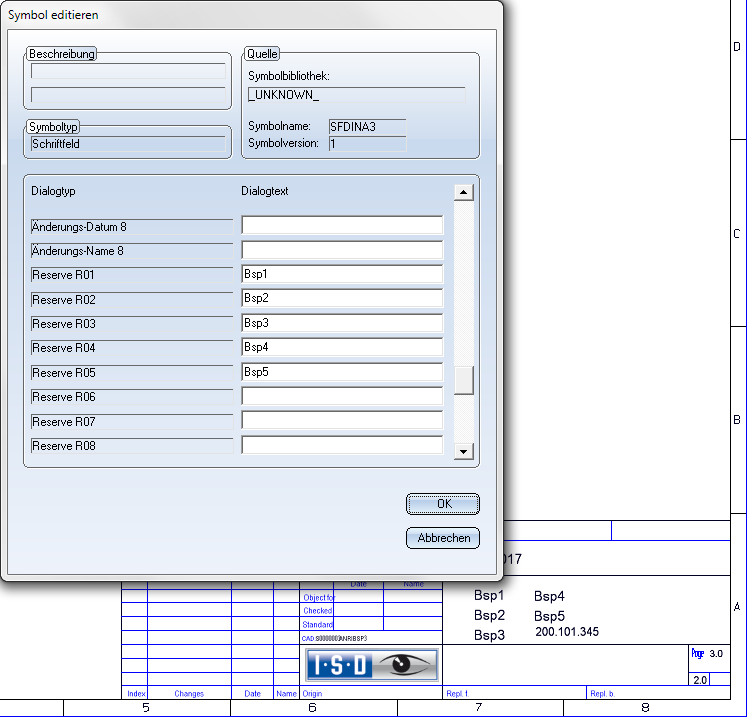Click the 200.101.345 text in drawing
This screenshot has width=755, height=724.
[567, 632]
